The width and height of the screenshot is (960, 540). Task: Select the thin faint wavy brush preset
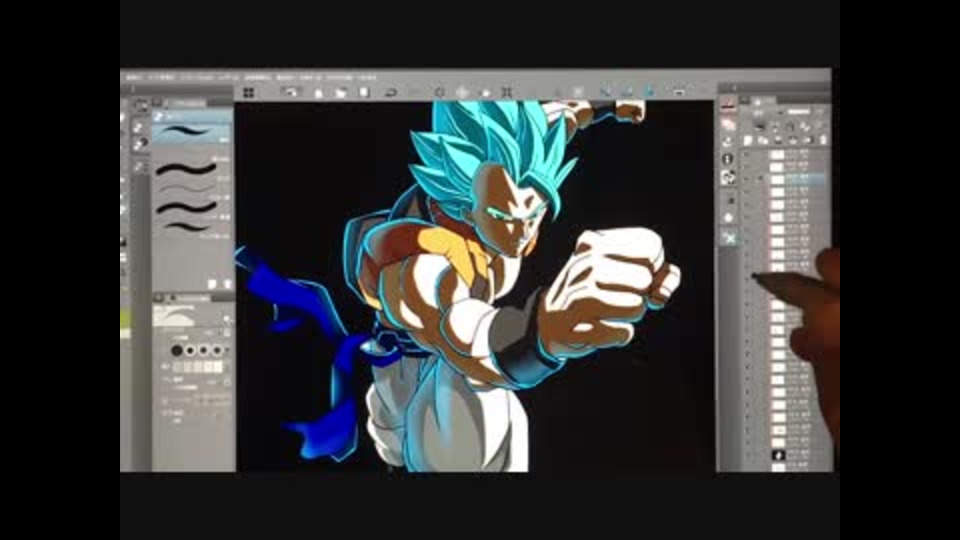[186, 189]
